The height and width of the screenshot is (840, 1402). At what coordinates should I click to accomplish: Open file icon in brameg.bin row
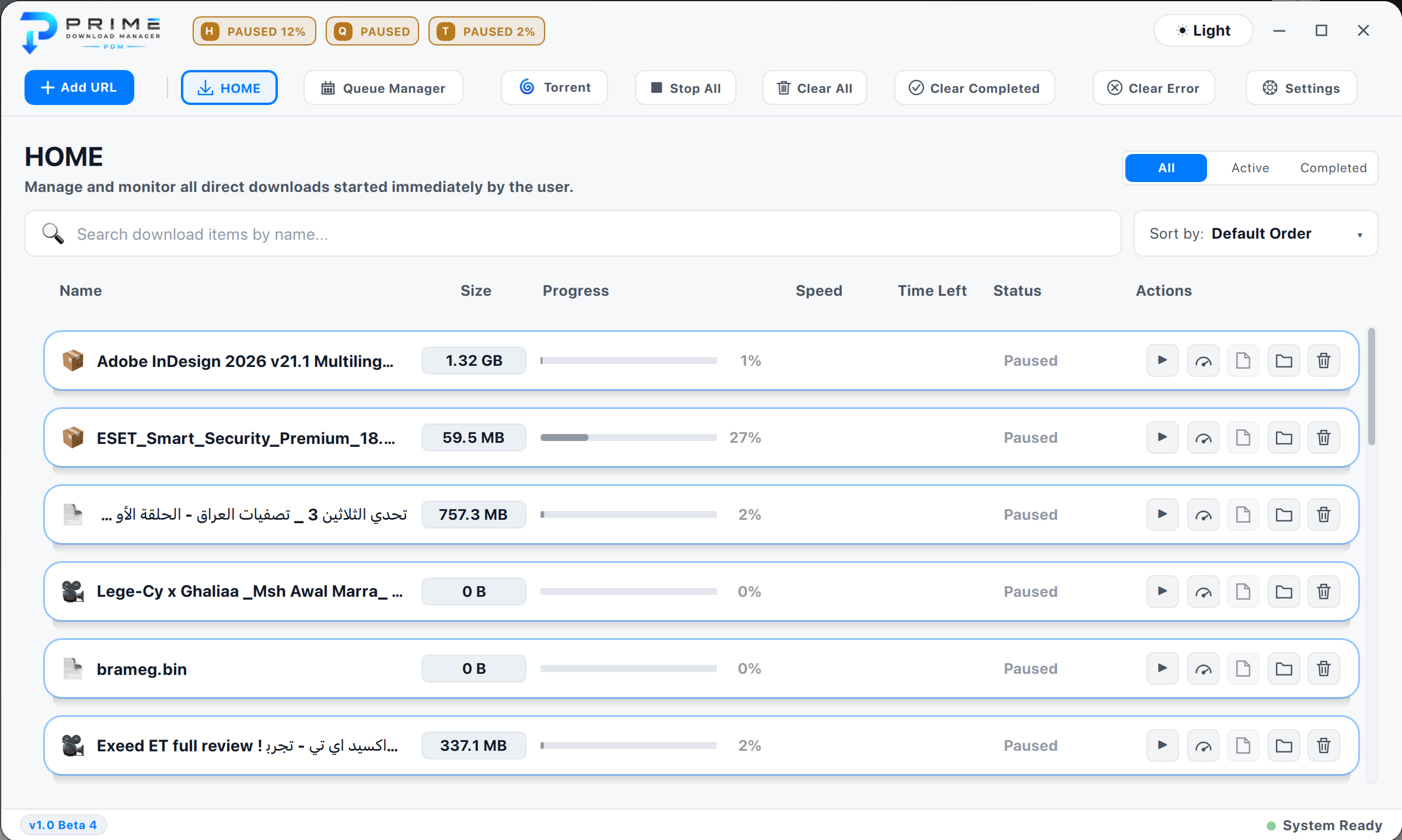tap(1243, 668)
